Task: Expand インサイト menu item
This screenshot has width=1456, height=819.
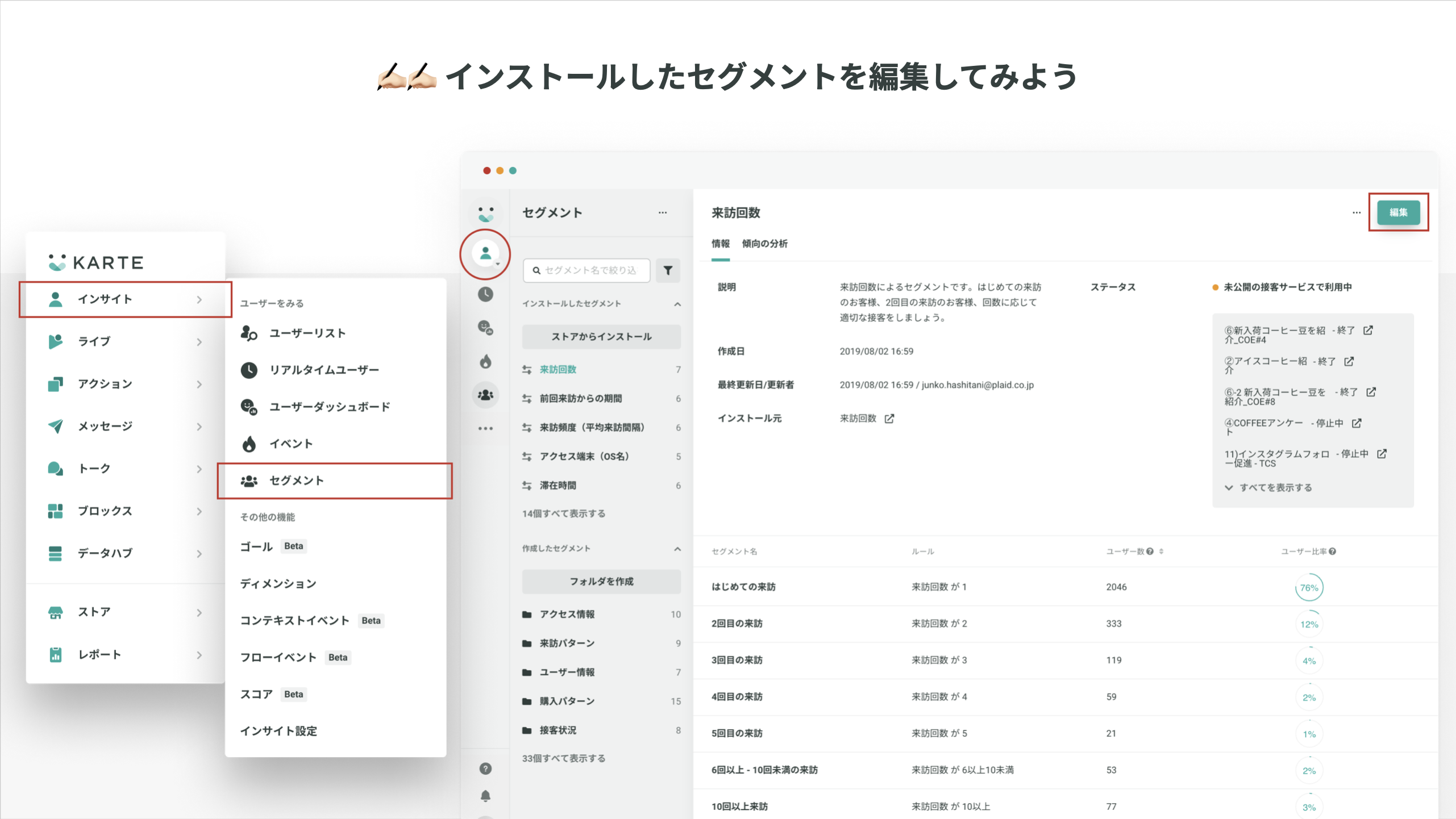Action: point(126,299)
